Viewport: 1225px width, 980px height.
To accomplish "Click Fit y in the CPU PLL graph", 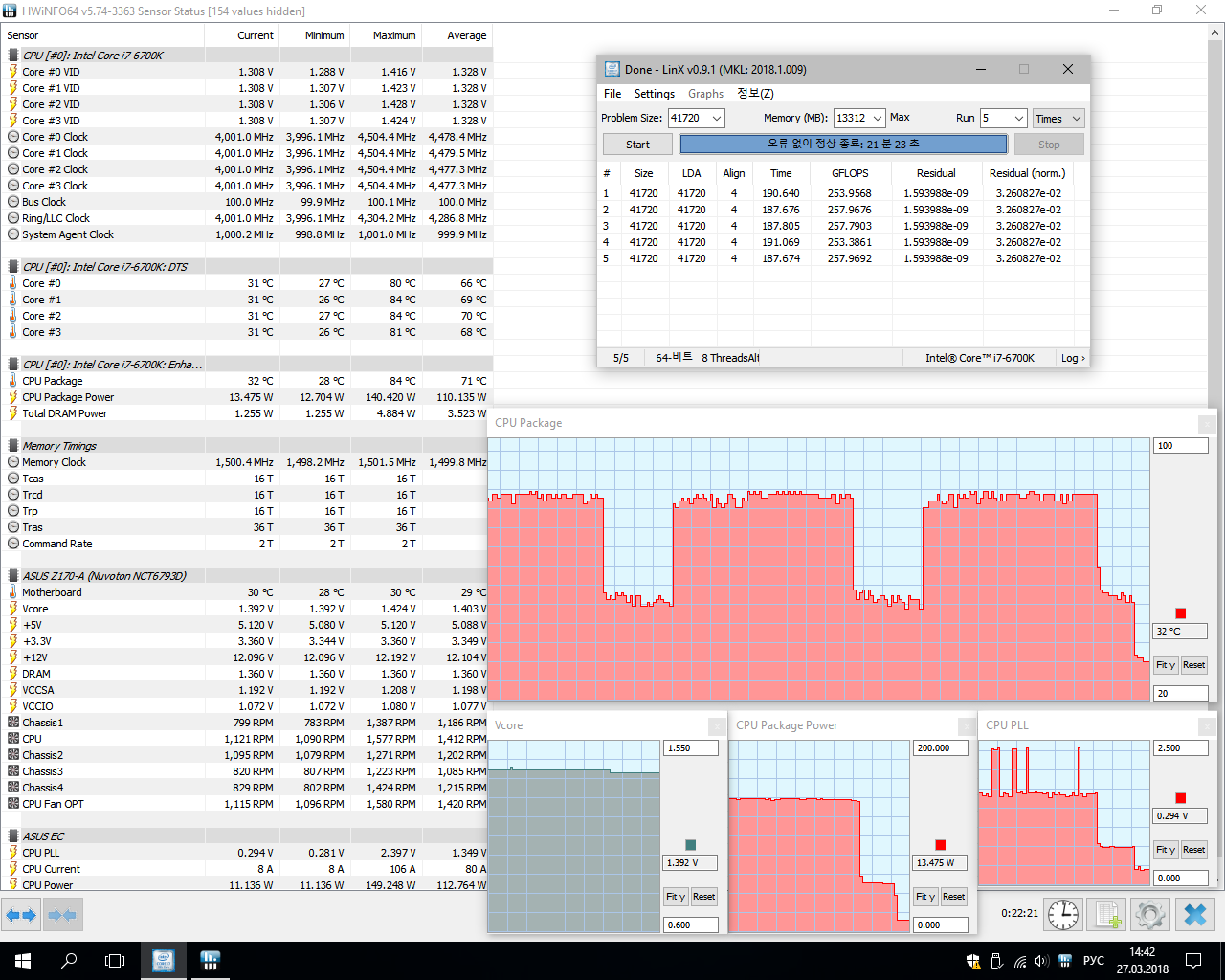I will pos(1165,850).
